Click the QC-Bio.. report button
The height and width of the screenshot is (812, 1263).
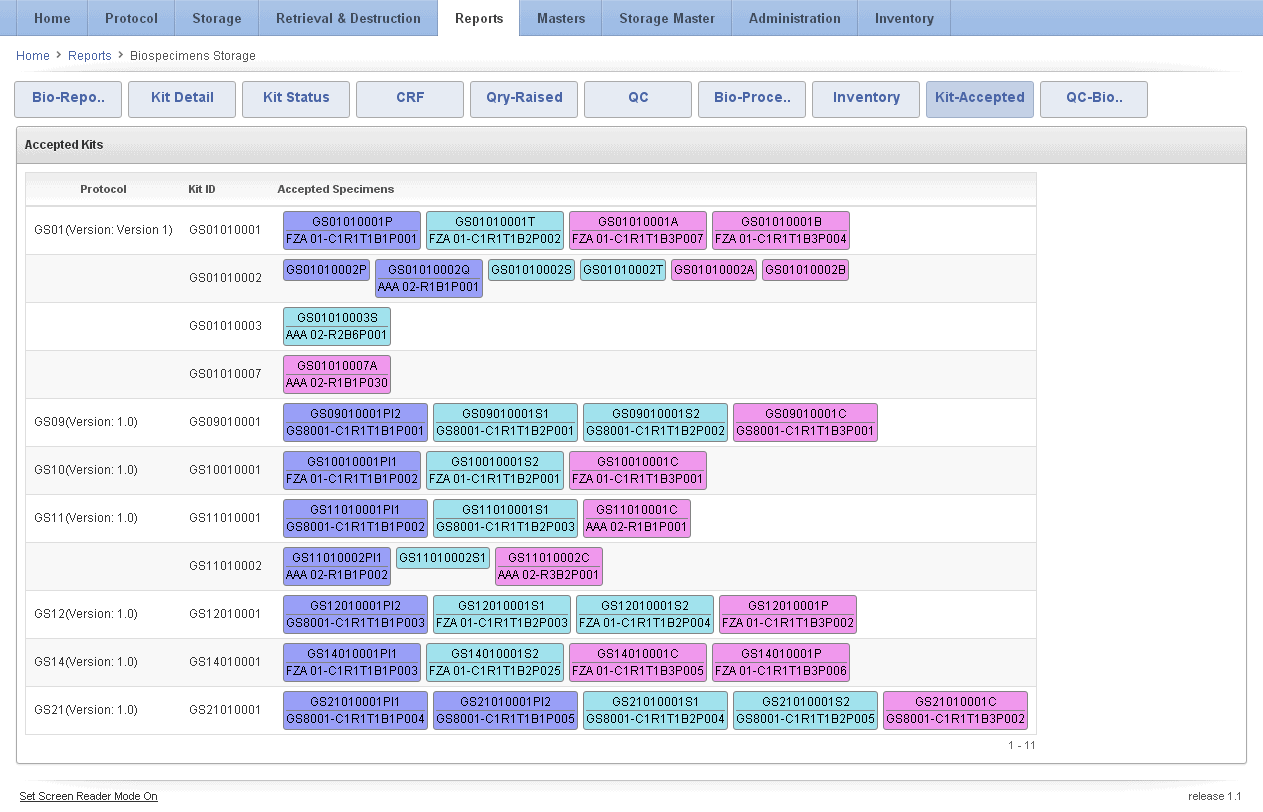1093,98
